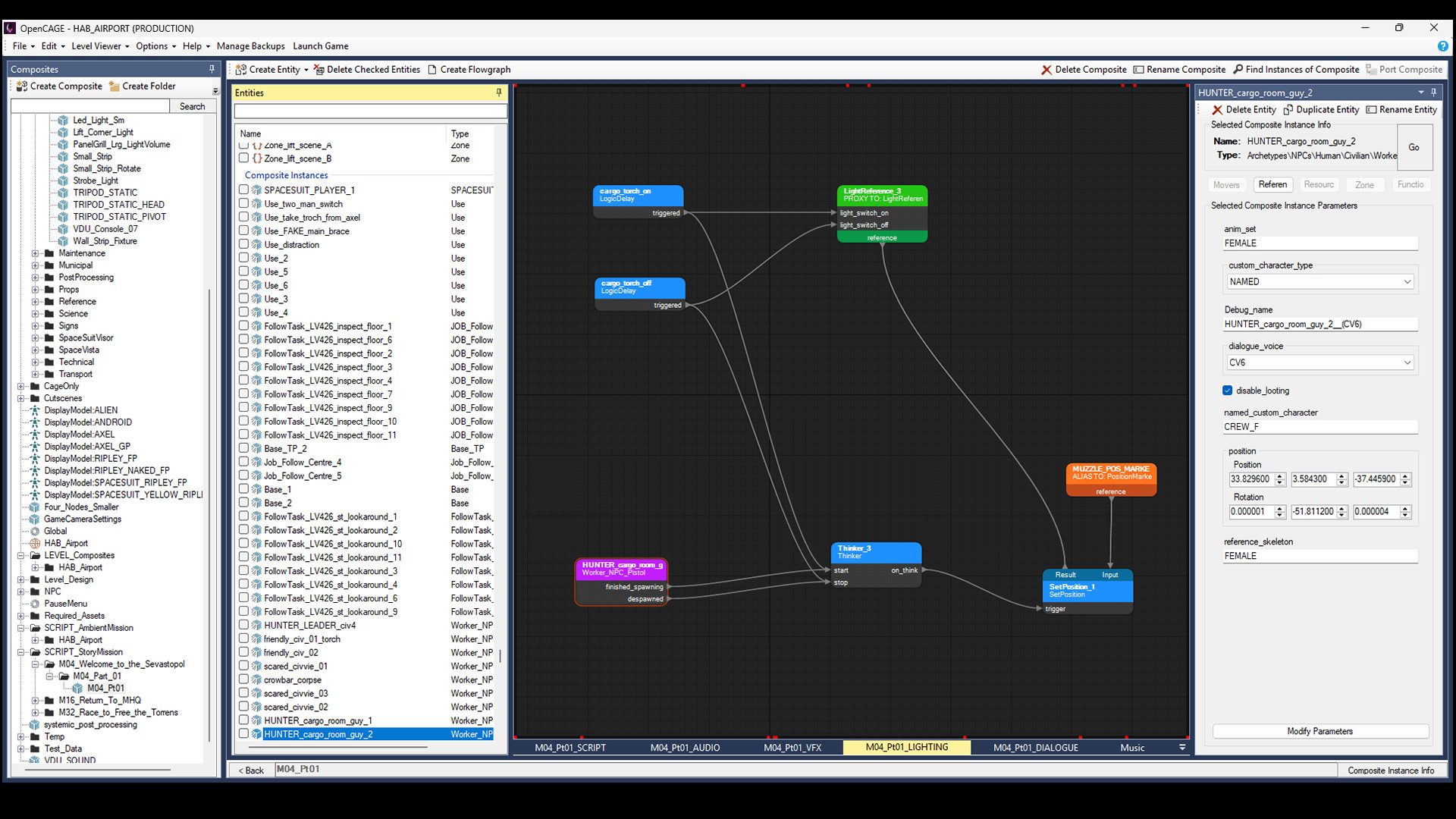Image resolution: width=1456 pixels, height=819 pixels.
Task: Switch to the M04_Pt01_AUDIO tab
Action: pos(685,748)
